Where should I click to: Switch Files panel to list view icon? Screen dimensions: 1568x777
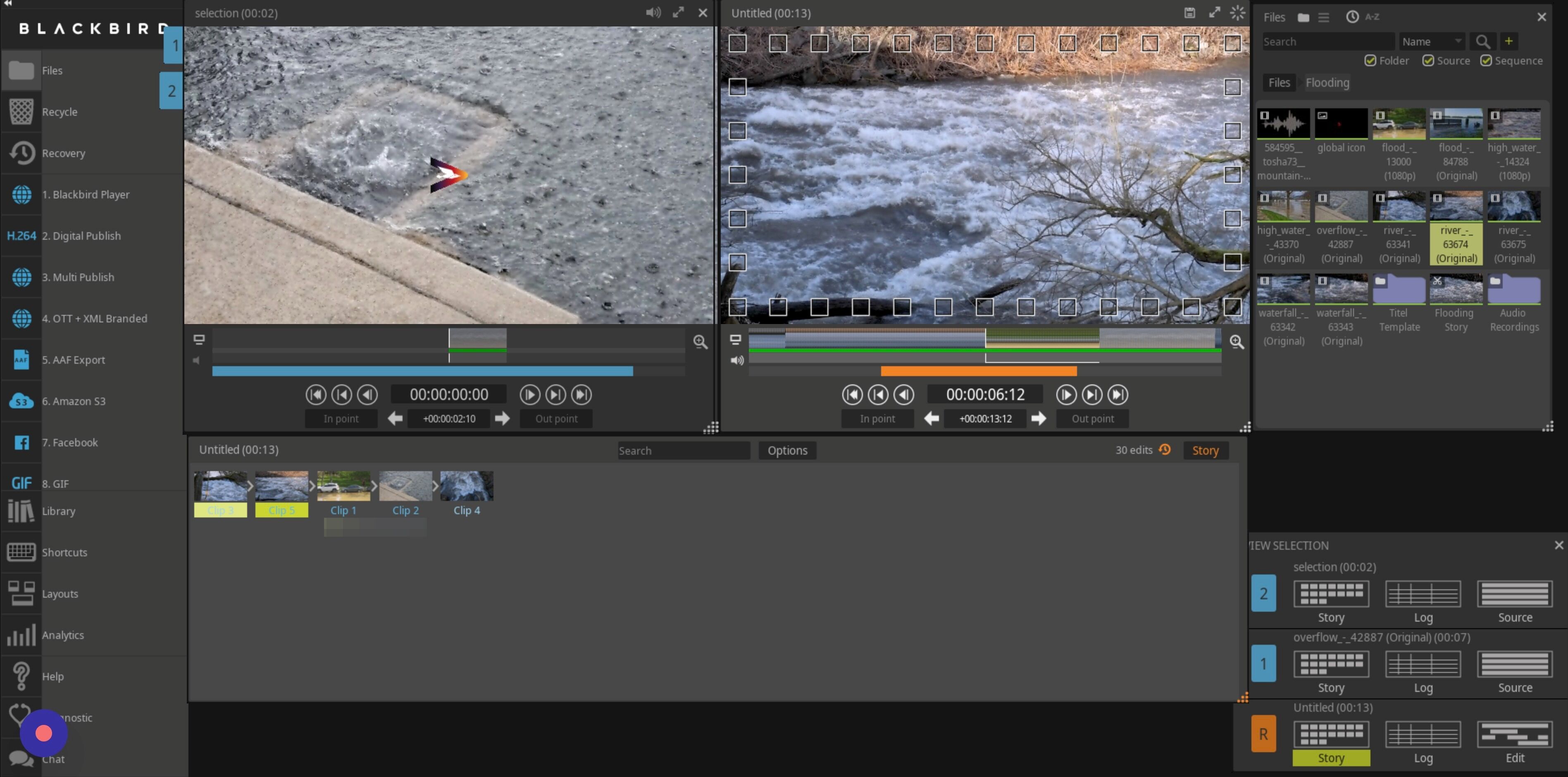click(1323, 17)
